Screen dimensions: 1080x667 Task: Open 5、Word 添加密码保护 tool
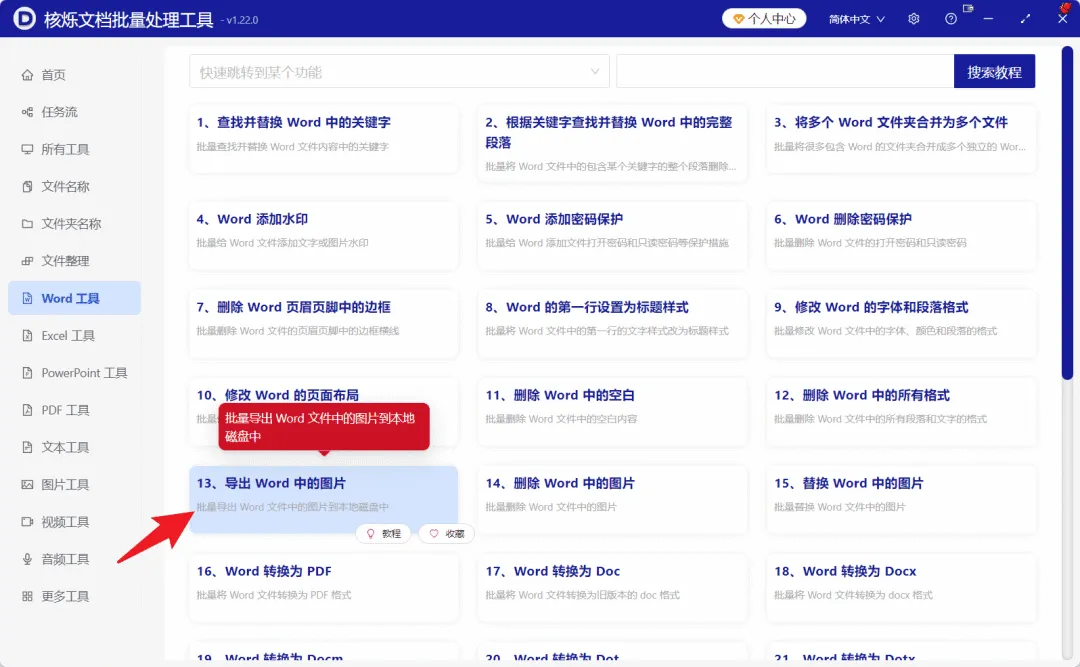point(612,236)
